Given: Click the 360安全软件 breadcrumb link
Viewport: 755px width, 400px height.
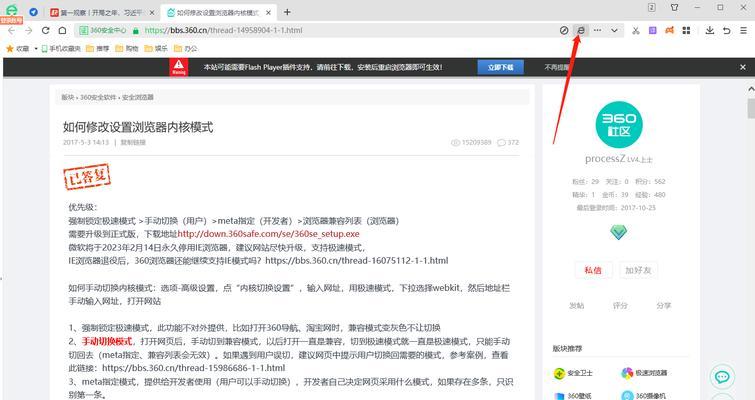Looking at the screenshot, I should click(x=98, y=97).
